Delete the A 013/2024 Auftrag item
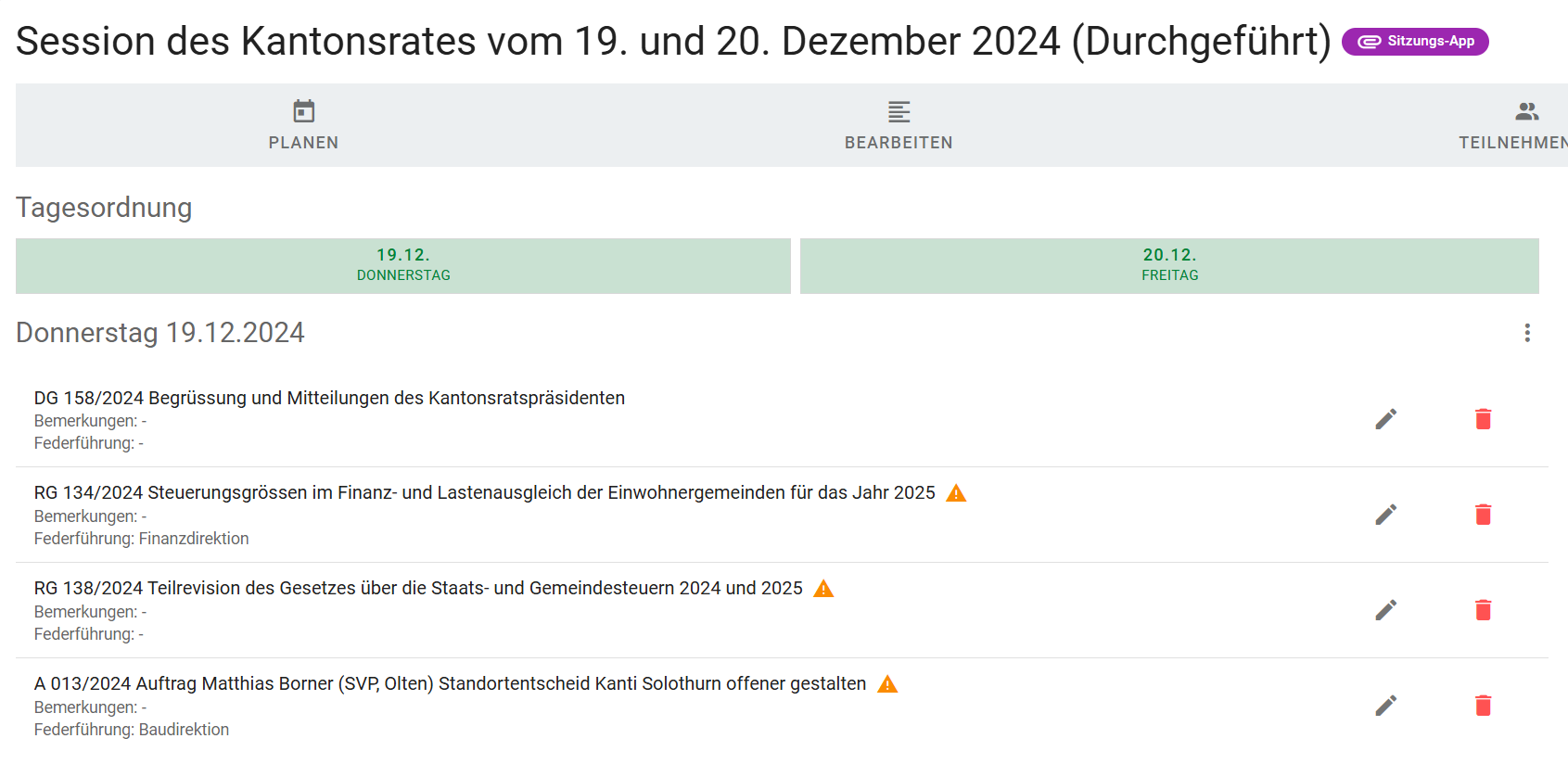1568x764 pixels. pos(1483,706)
